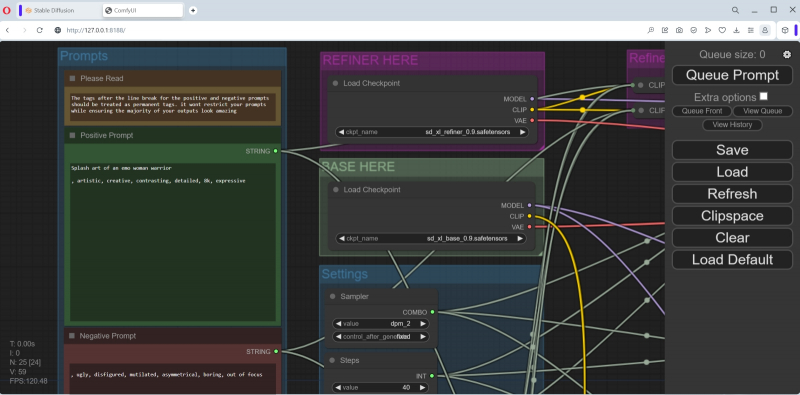Click the browser reload icon
The image size is (800, 395).
pyautogui.click(x=40, y=30)
